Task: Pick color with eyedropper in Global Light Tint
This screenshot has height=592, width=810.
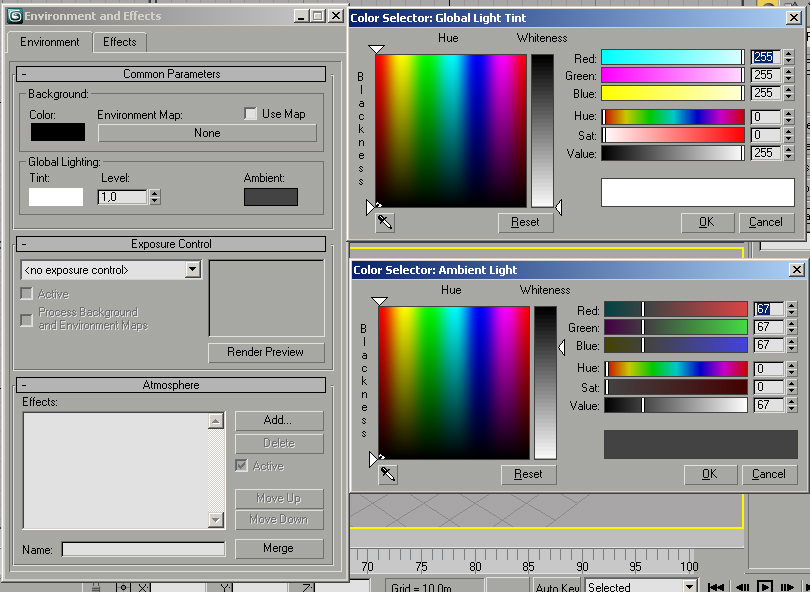Action: click(385, 223)
